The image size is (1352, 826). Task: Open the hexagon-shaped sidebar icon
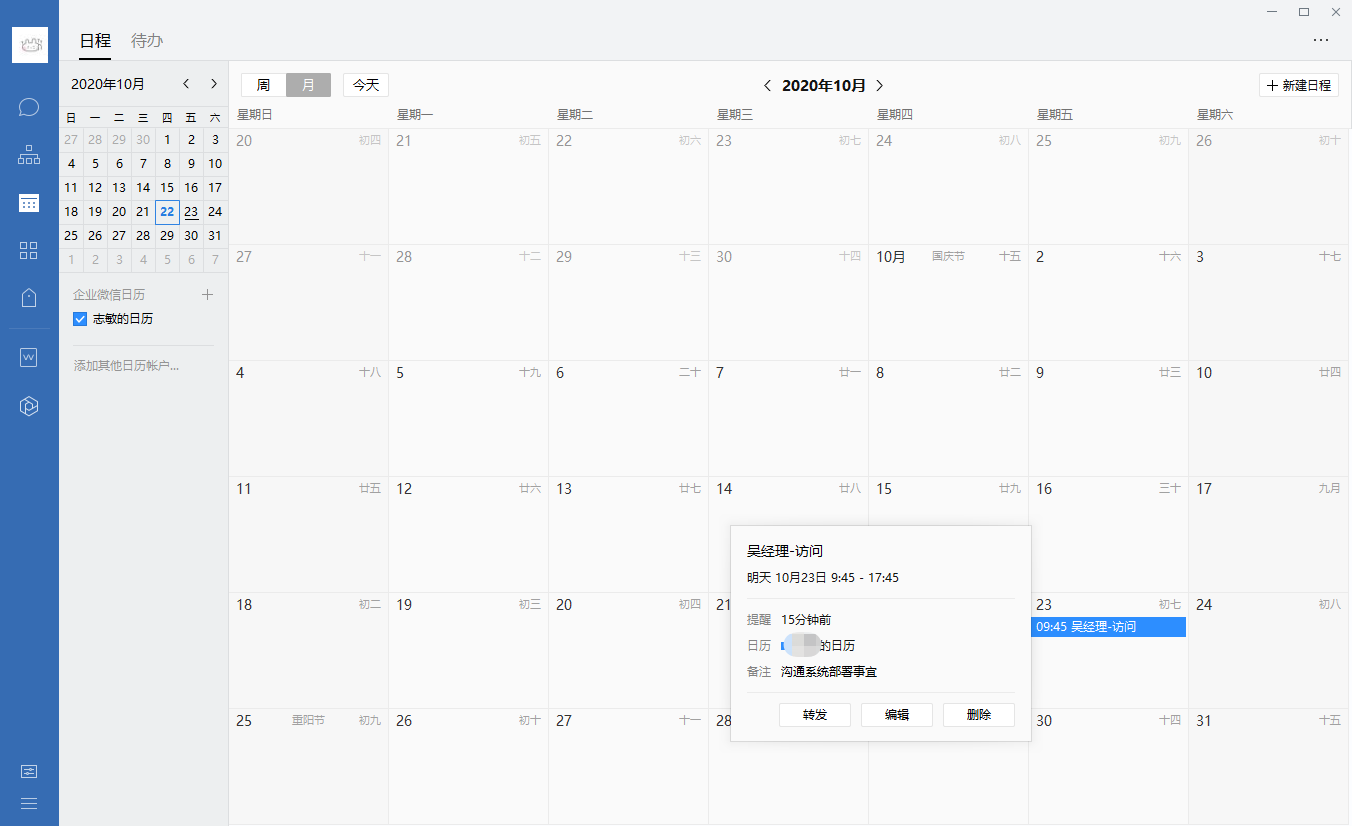coord(29,405)
